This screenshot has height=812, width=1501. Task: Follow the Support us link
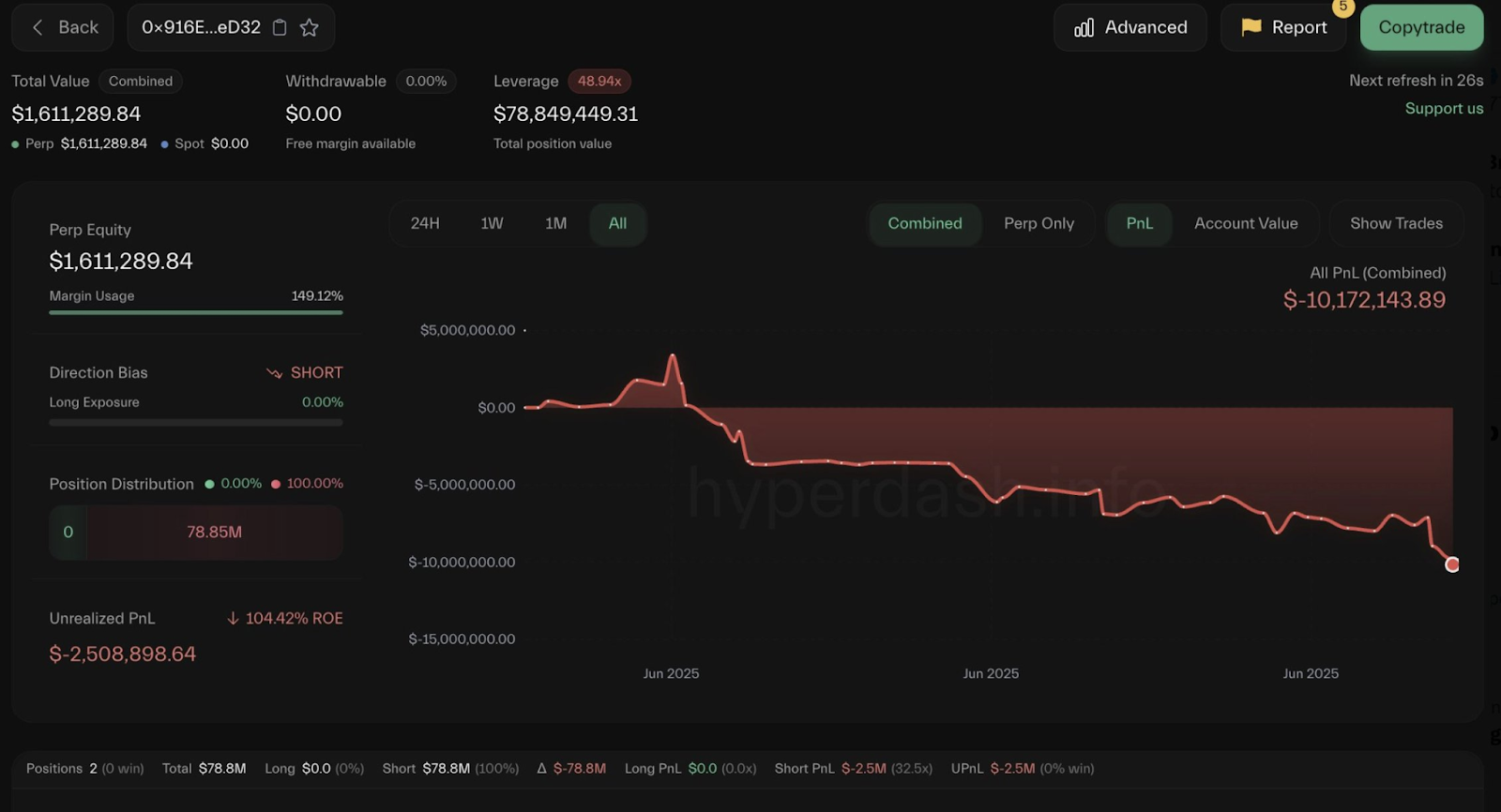1444,108
